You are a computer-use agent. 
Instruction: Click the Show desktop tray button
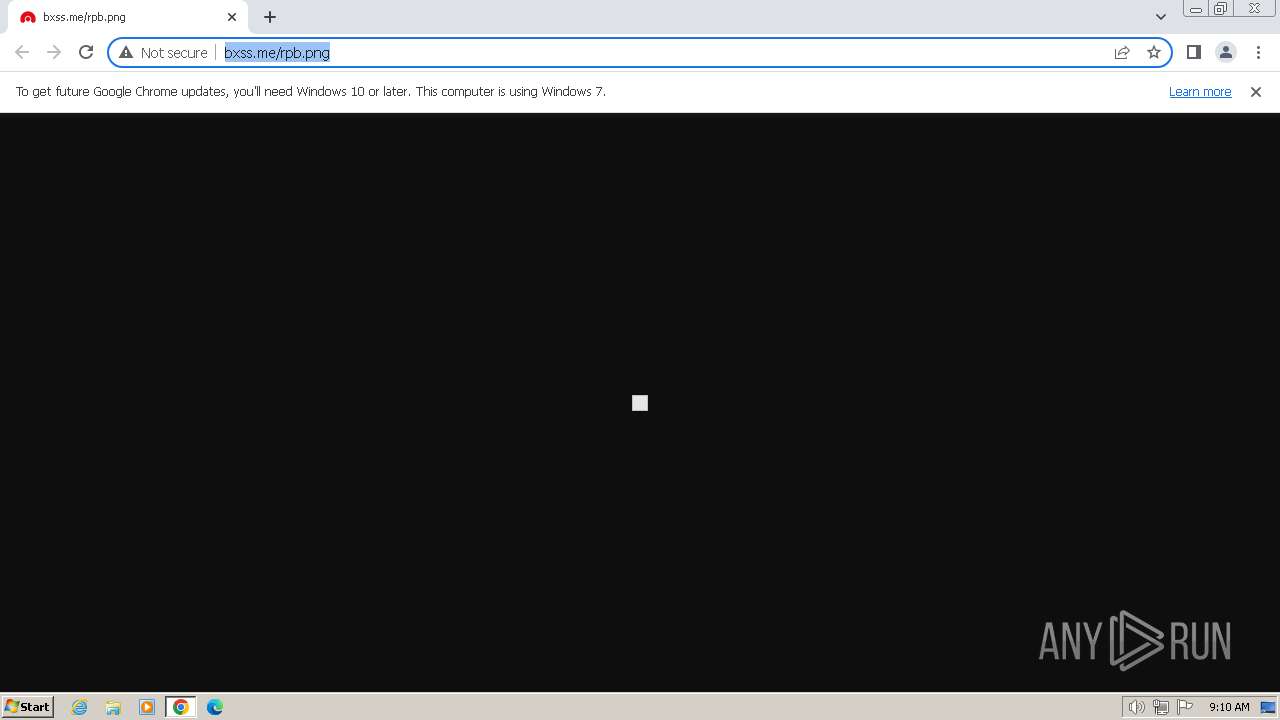[x=1268, y=707]
